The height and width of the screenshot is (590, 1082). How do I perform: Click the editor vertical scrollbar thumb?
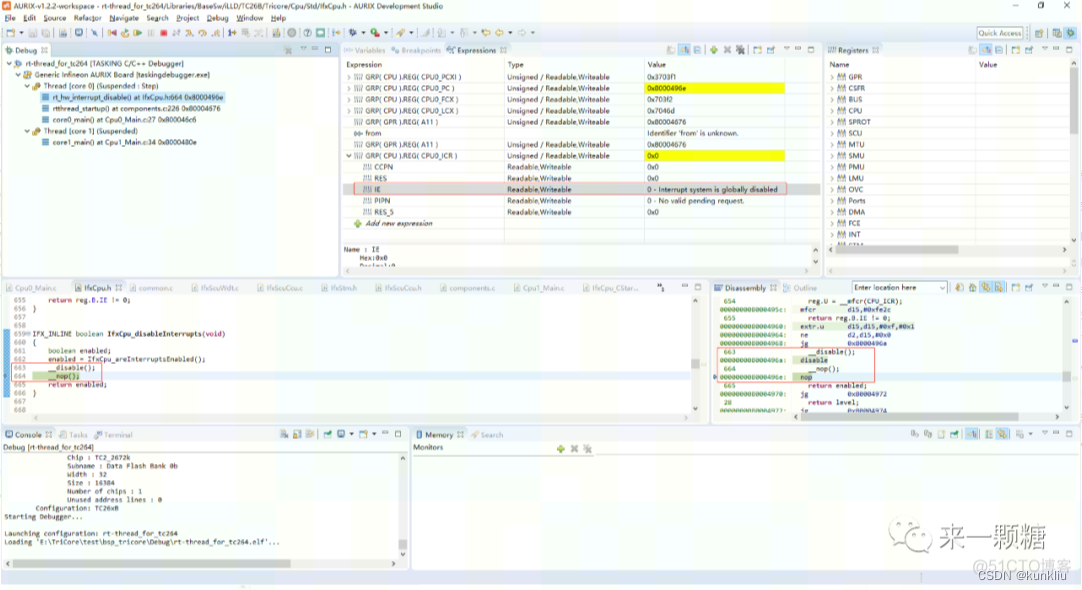pyautogui.click(x=695, y=364)
